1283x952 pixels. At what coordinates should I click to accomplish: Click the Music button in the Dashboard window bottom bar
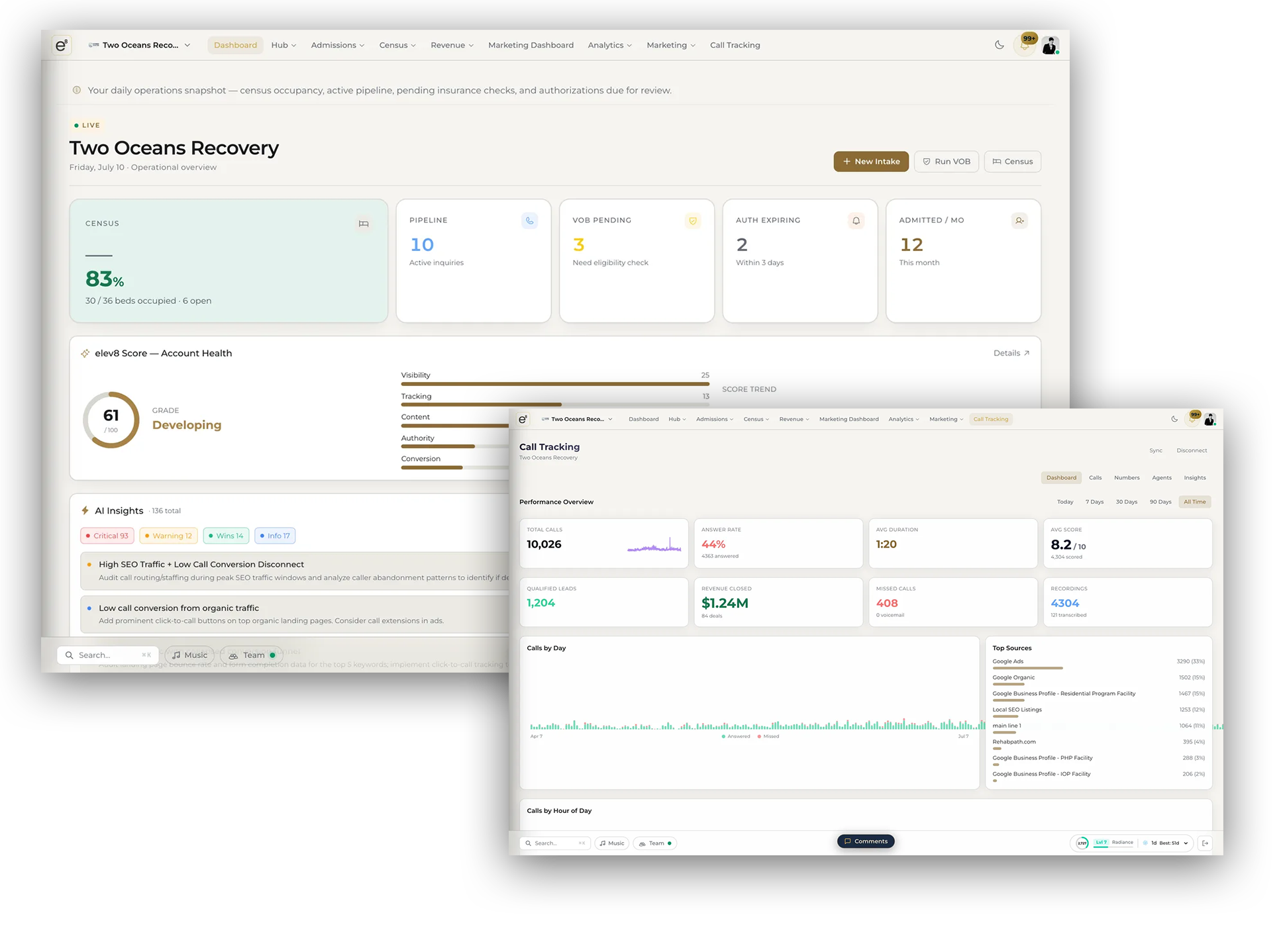(189, 655)
